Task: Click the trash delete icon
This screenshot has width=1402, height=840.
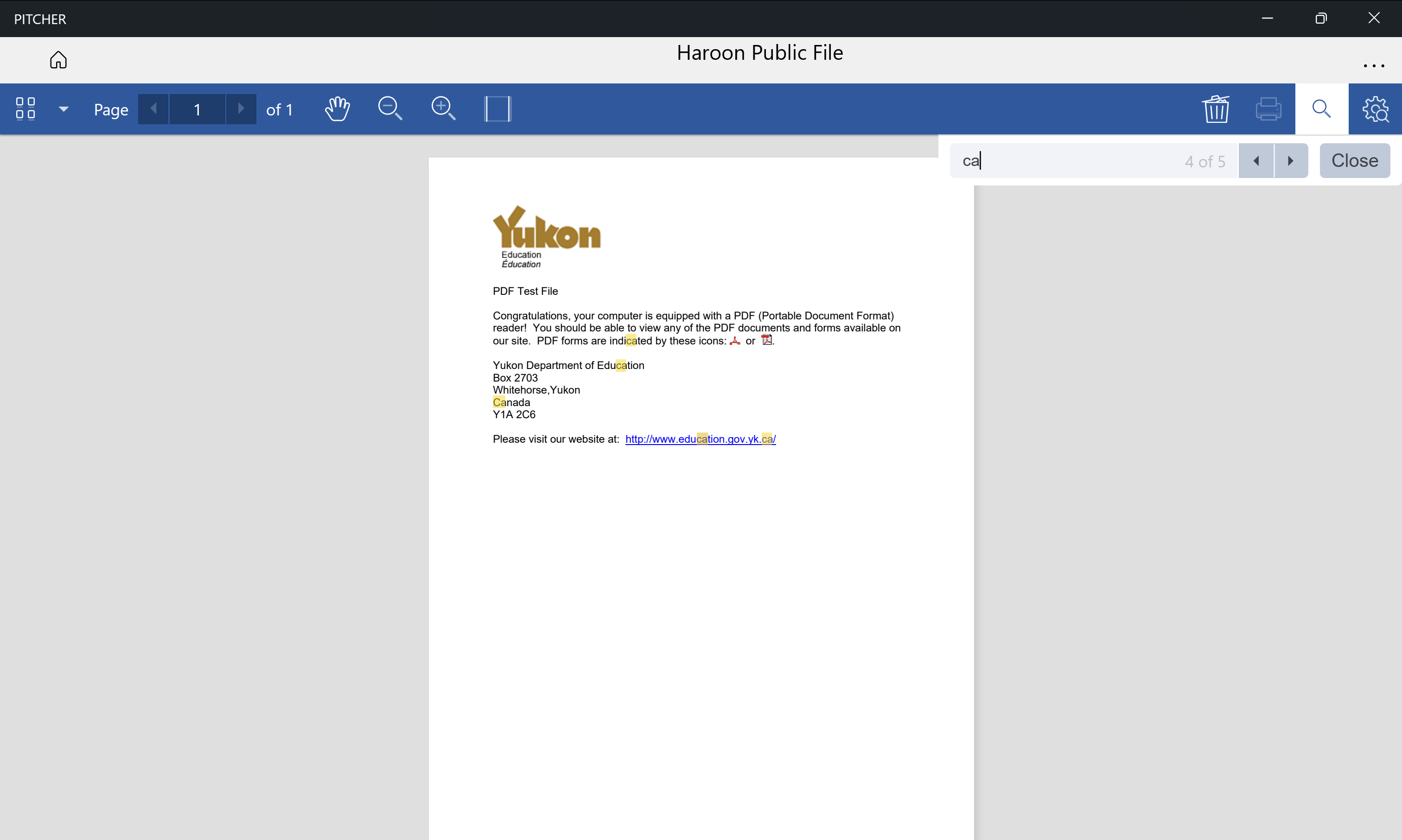Action: coord(1216,108)
